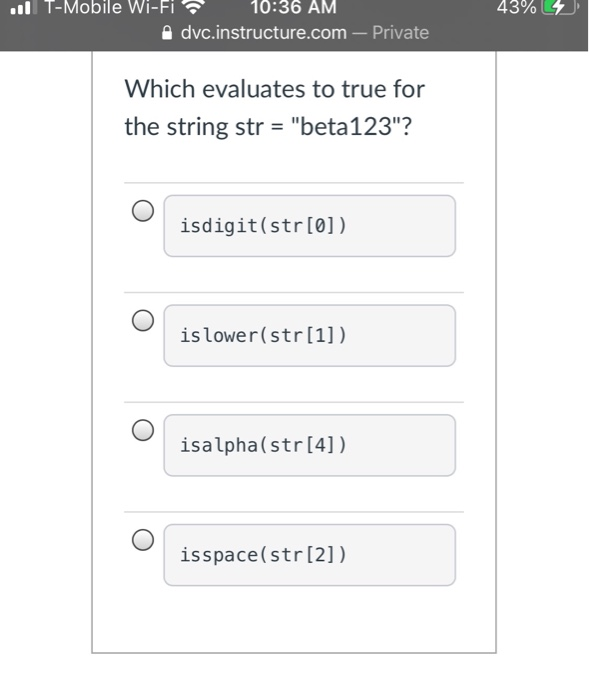Select the isalpha(str[4]) radio button

tap(143, 430)
